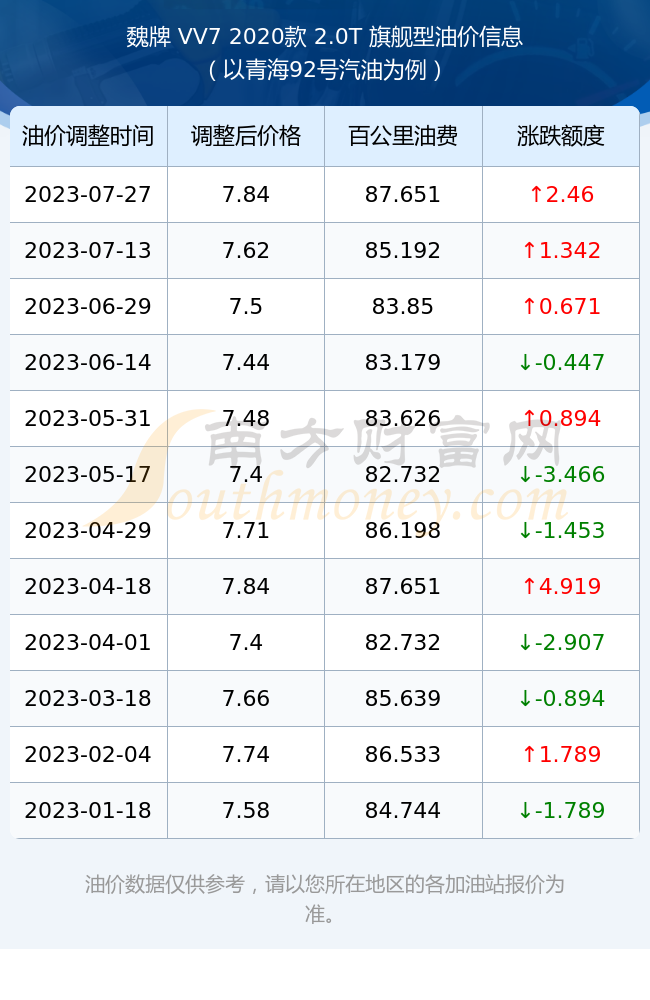Click the red ↑2.46 change value
Image resolution: width=650 pixels, height=1000 pixels.
(x=561, y=195)
